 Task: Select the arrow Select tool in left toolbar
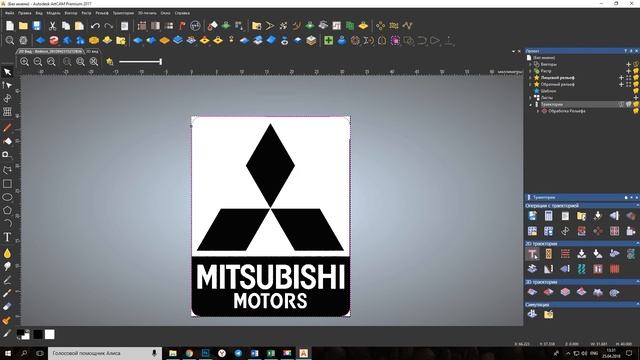click(x=7, y=72)
